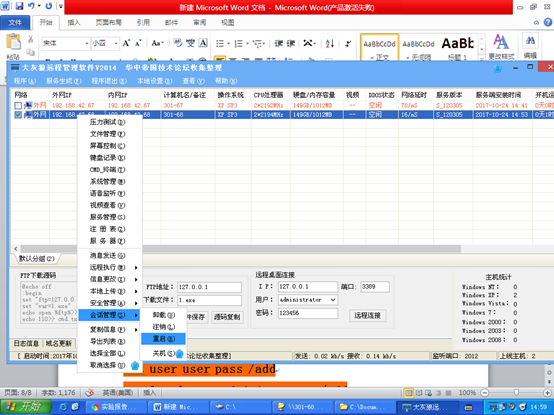Open the Undo history dropdown arrow

(39, 6)
